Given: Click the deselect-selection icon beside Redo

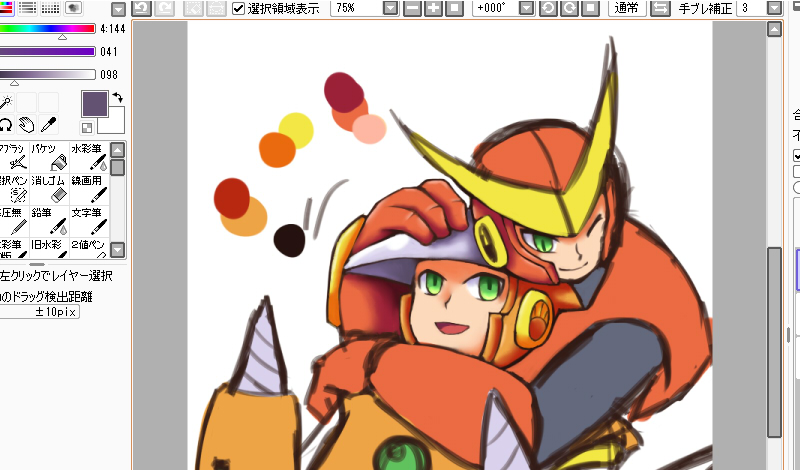Looking at the screenshot, I should [194, 8].
